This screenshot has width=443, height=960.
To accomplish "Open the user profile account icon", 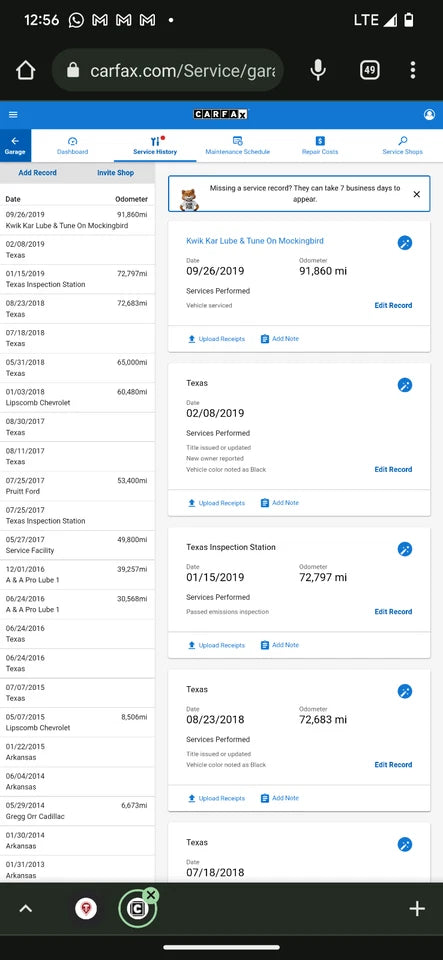I will (429, 114).
